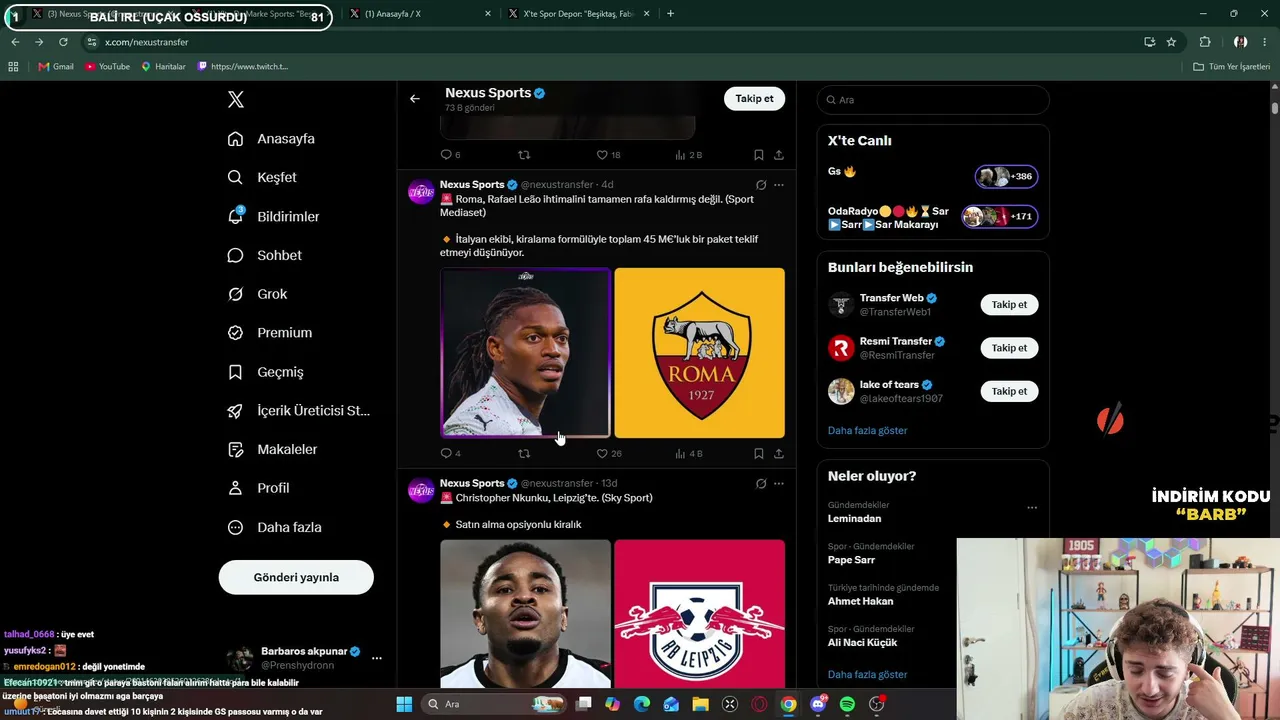Open more options on Rafael Leão post
1280x720 pixels.
pos(779,185)
